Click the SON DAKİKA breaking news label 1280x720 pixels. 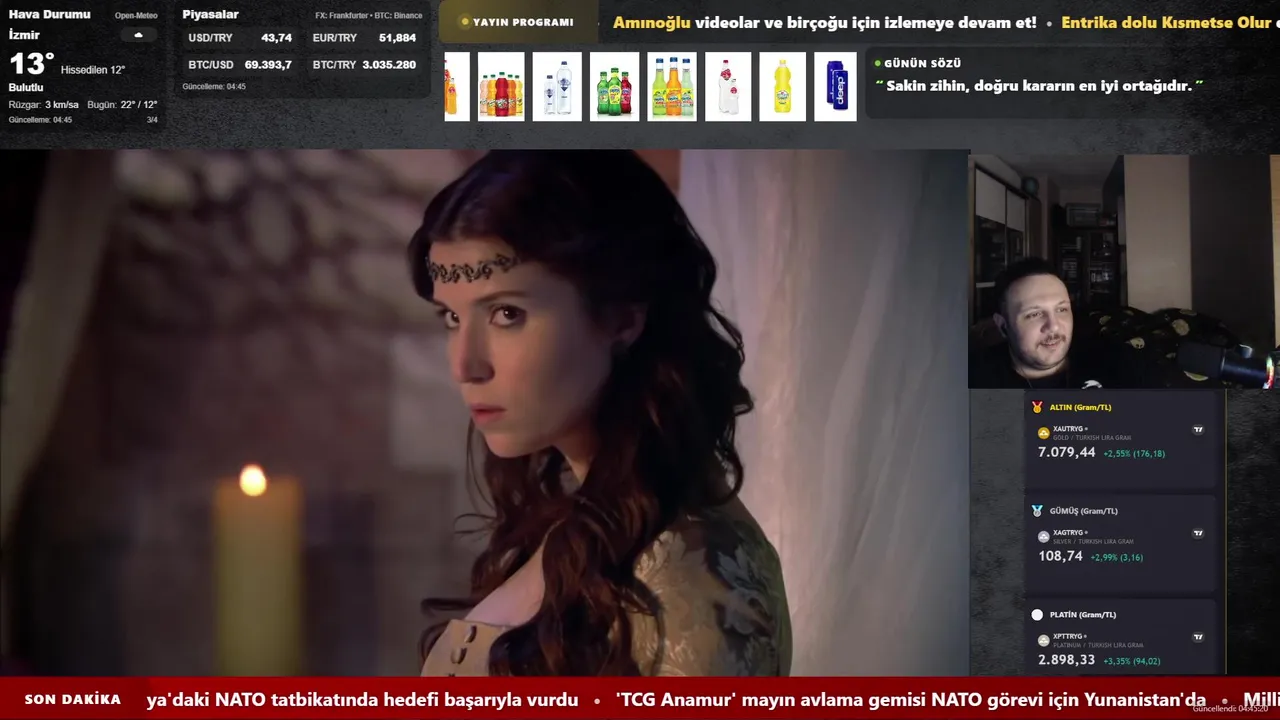pyautogui.click(x=73, y=700)
